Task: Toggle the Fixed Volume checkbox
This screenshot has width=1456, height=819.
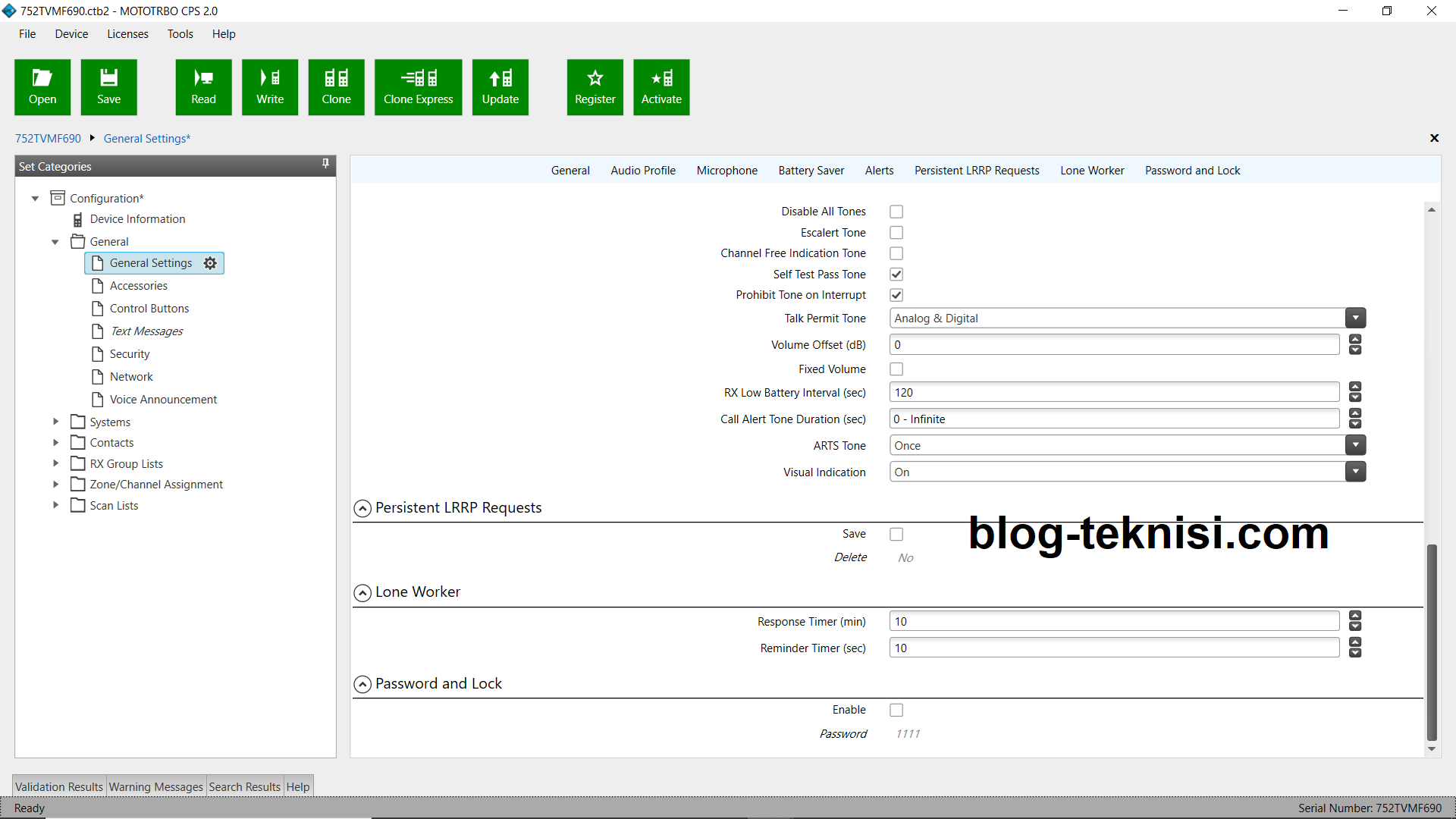Action: click(896, 369)
